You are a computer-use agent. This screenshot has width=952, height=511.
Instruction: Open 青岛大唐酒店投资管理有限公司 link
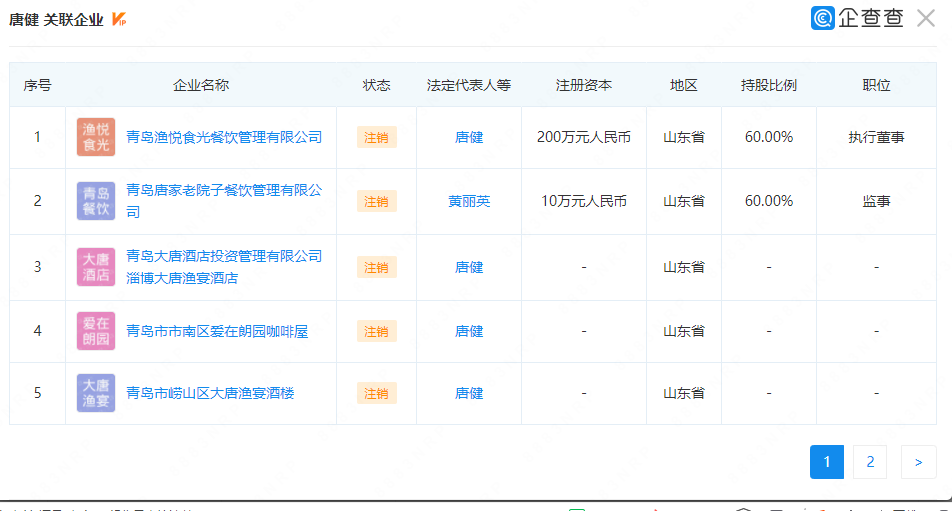coord(224,256)
